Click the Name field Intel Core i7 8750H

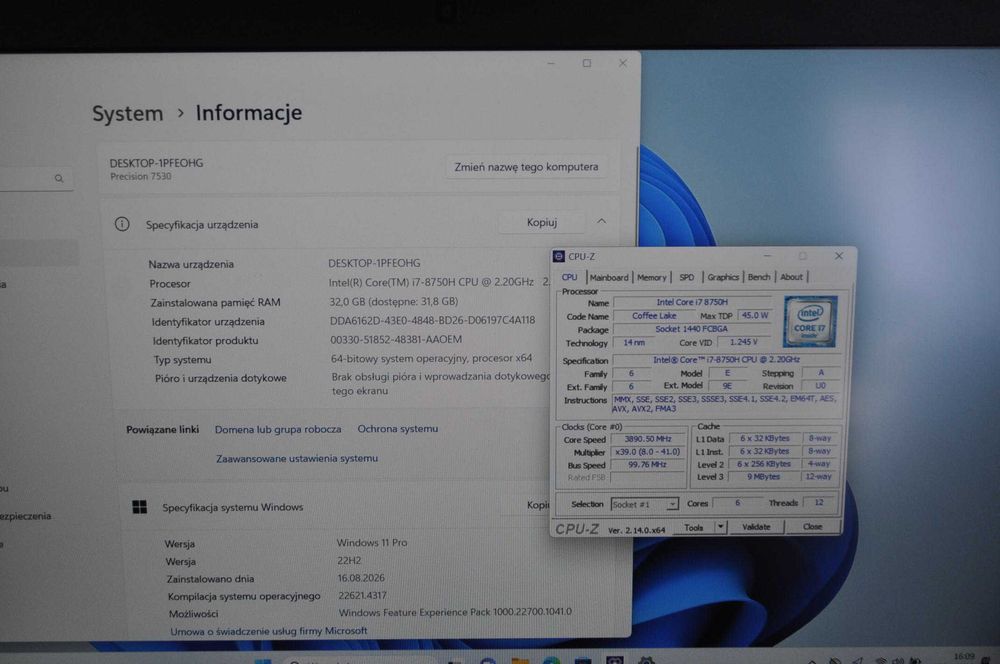tap(692, 302)
